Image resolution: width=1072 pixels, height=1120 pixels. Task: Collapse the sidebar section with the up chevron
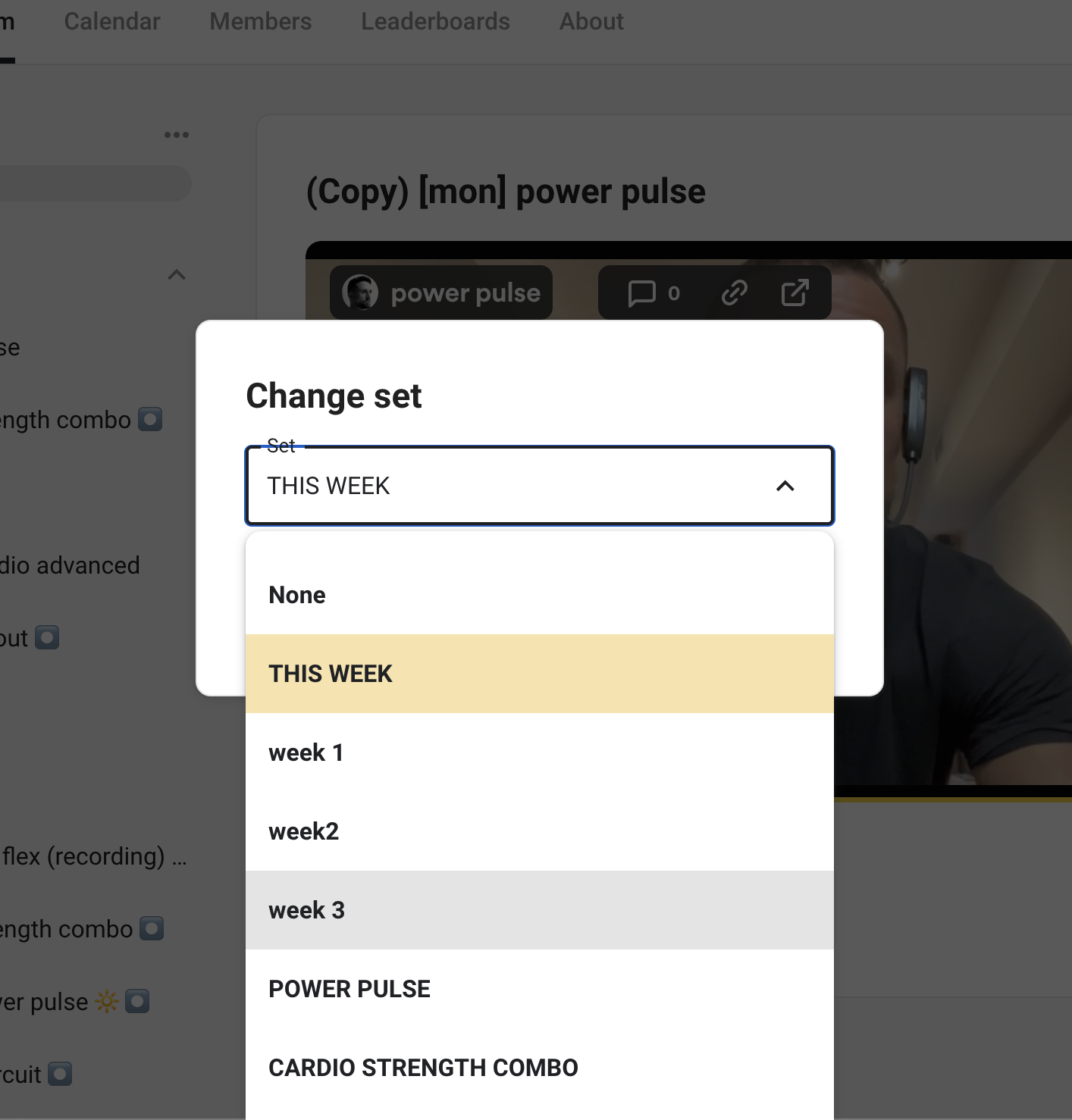pyautogui.click(x=177, y=274)
